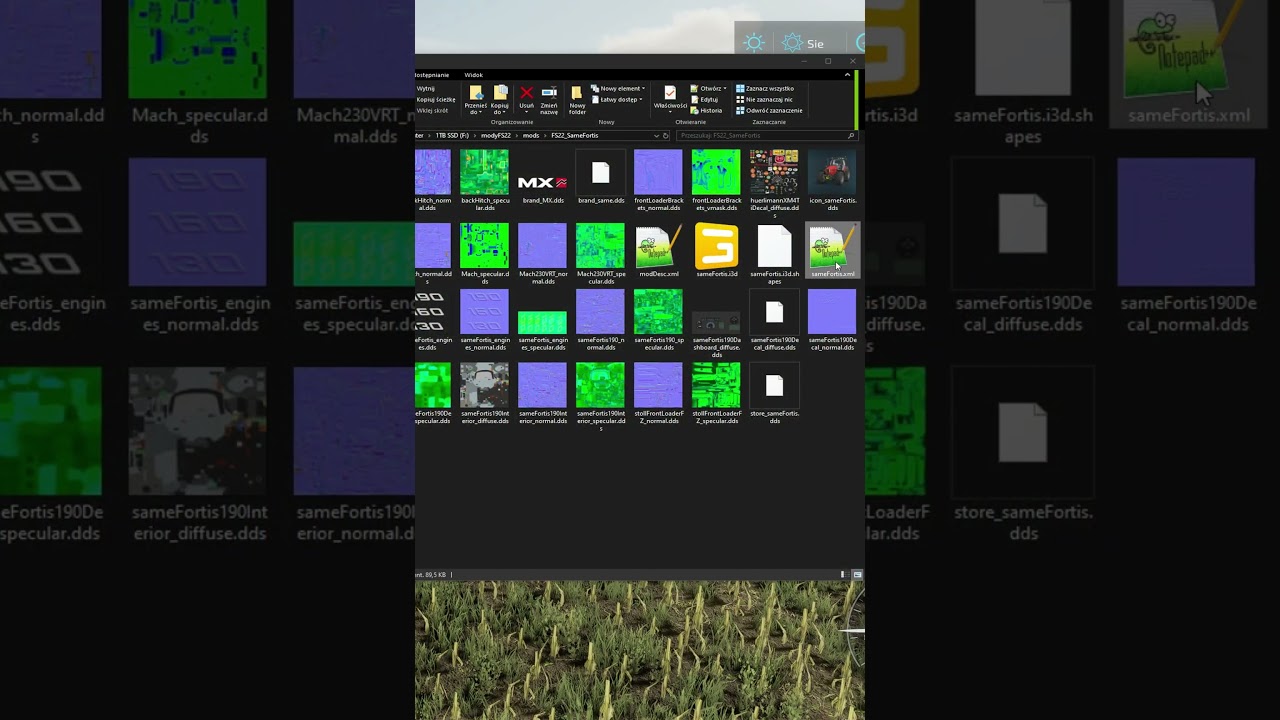Open address bar history dropdown chevron

656,135
